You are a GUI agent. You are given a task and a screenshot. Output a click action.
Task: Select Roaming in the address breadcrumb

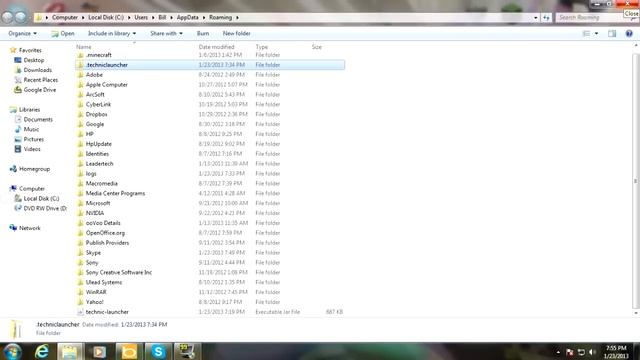click(x=220, y=18)
